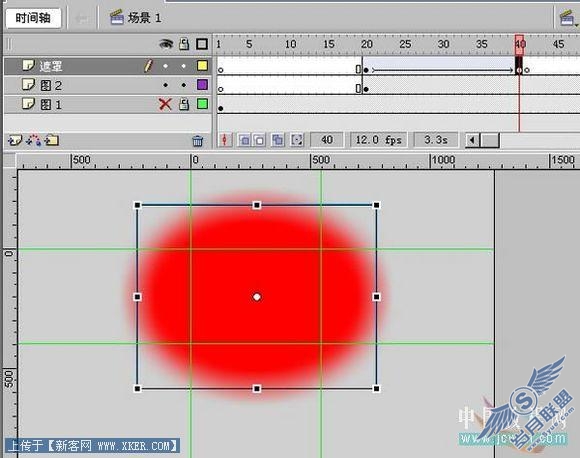
Task: Select the 场景 1 scene label
Action: pyautogui.click(x=144, y=18)
